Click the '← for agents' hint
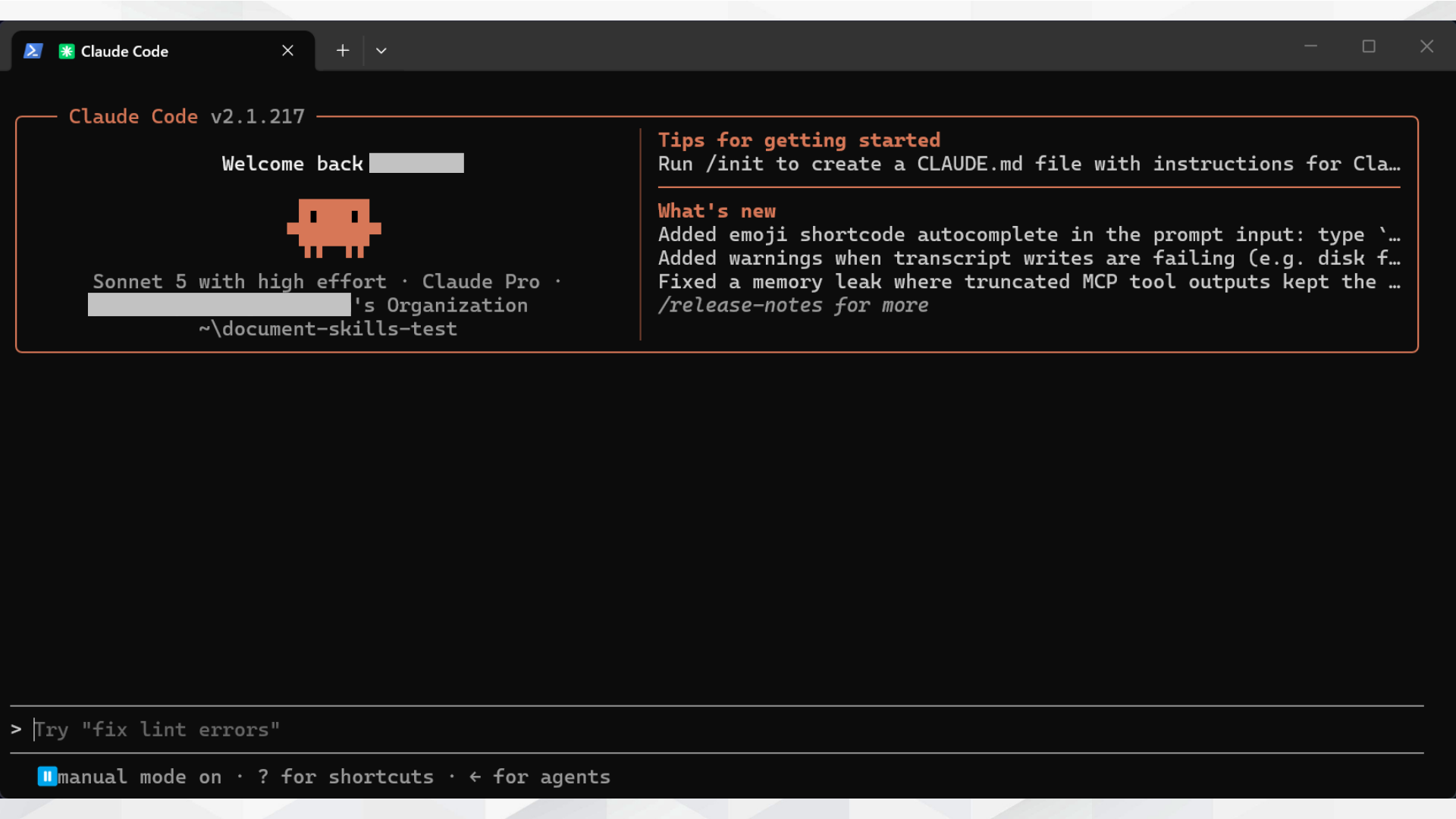1456x819 pixels. (539, 777)
